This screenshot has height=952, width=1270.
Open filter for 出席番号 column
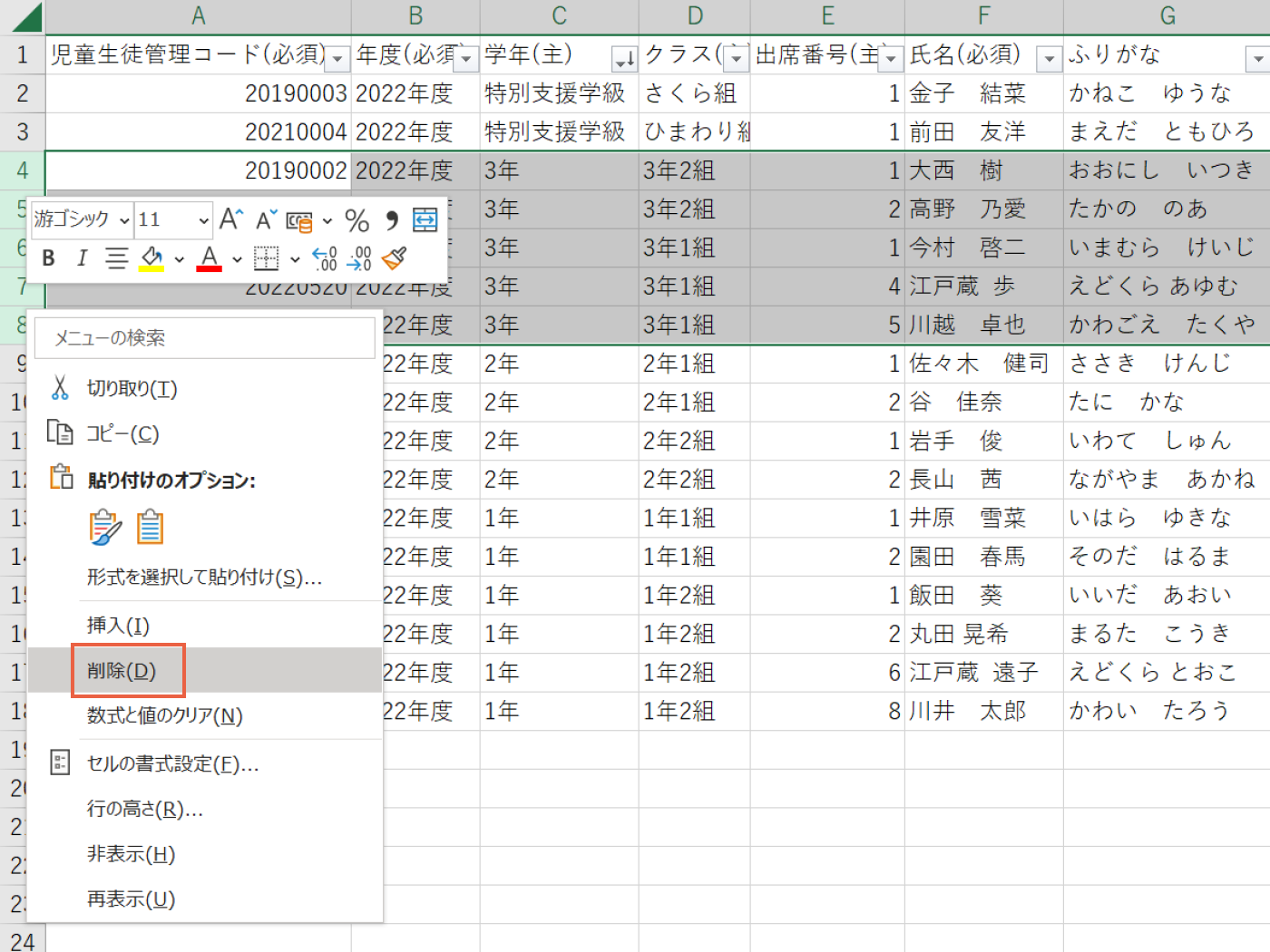(891, 59)
